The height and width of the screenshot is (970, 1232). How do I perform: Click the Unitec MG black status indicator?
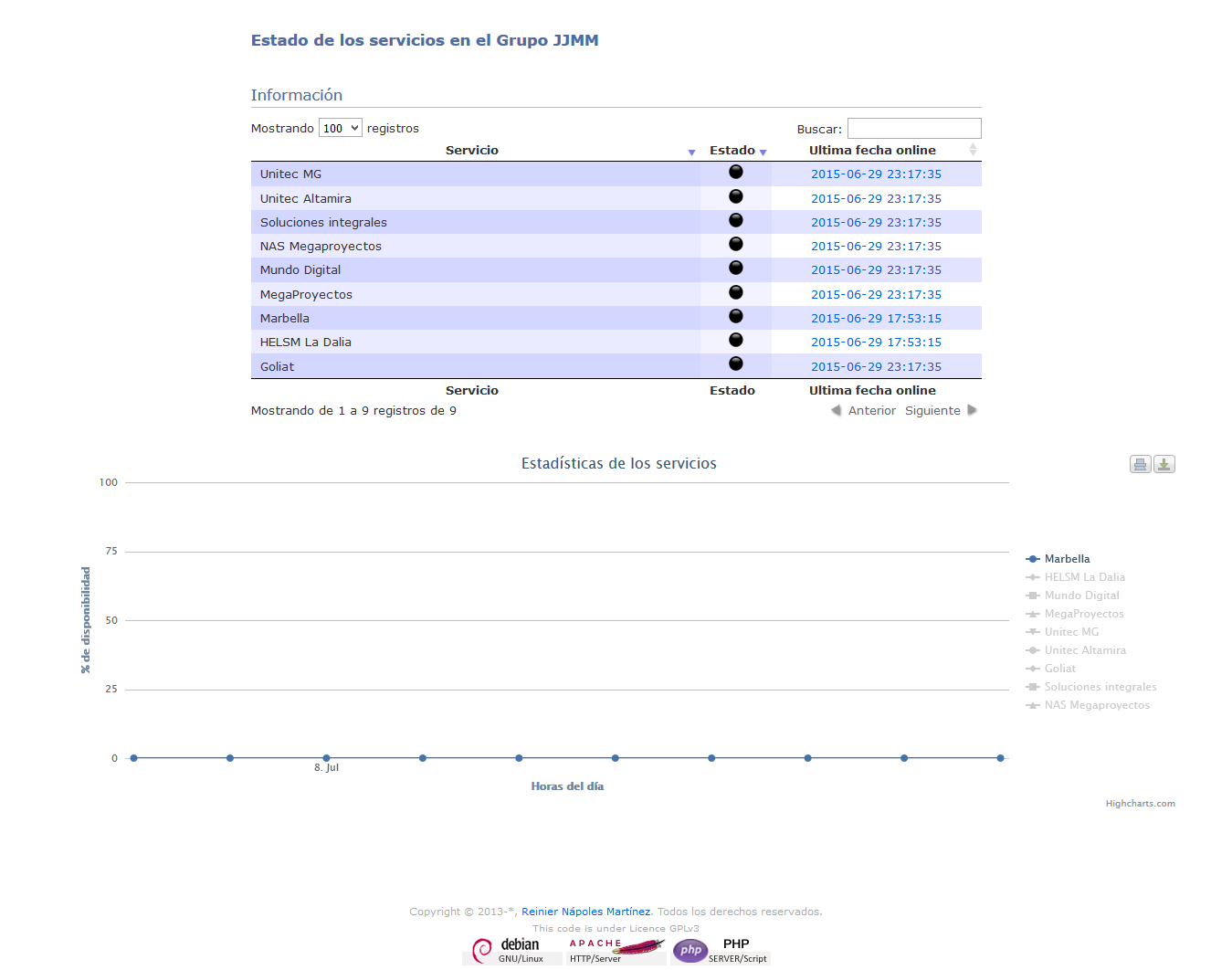(735, 173)
